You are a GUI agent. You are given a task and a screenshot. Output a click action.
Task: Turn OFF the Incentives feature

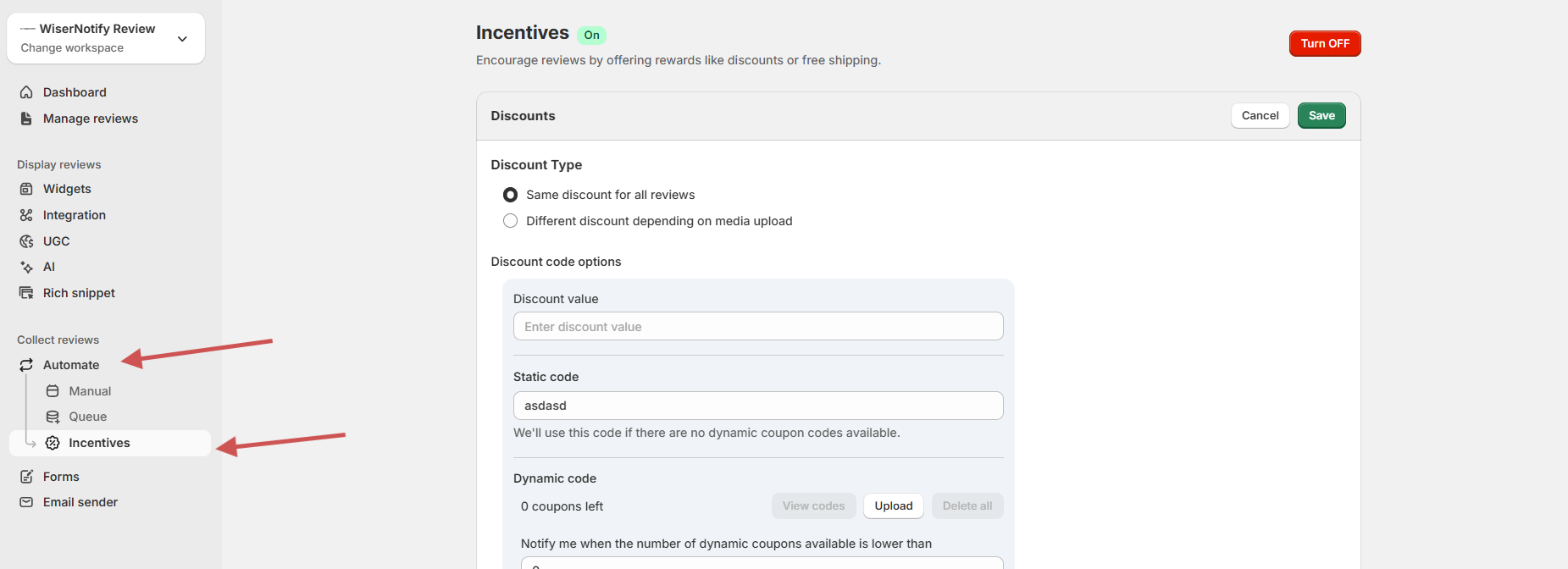pos(1324,43)
